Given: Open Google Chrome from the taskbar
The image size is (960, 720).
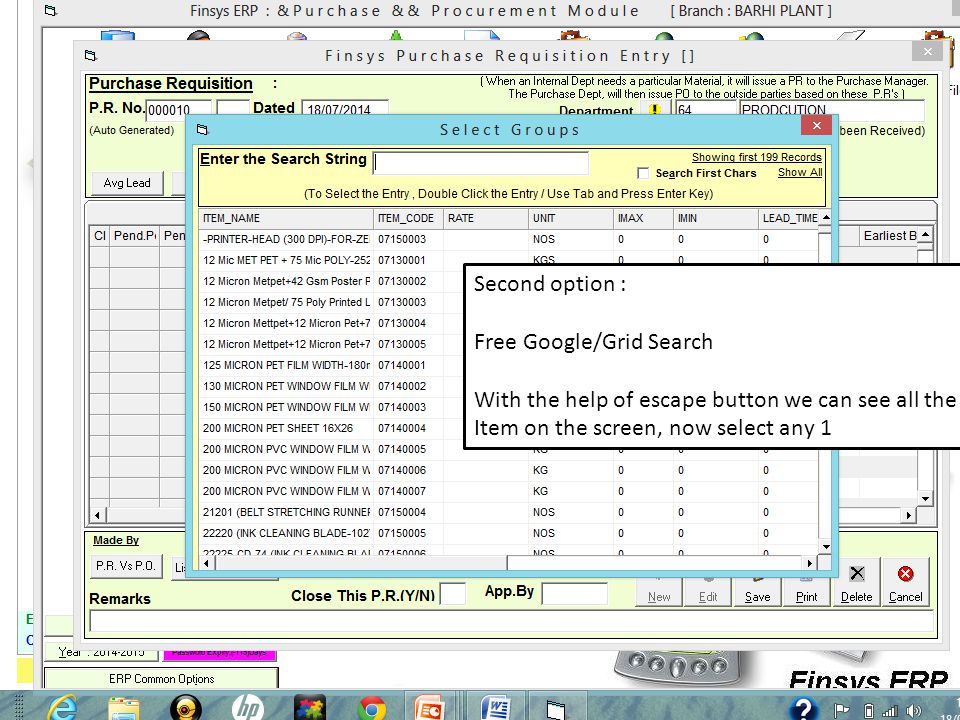Looking at the screenshot, I should click(x=372, y=708).
